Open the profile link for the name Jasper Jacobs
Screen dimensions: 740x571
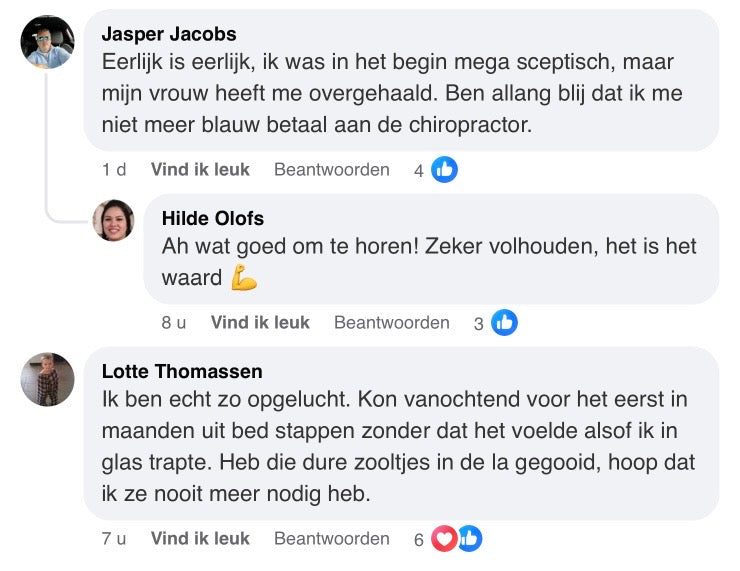pyautogui.click(x=169, y=34)
